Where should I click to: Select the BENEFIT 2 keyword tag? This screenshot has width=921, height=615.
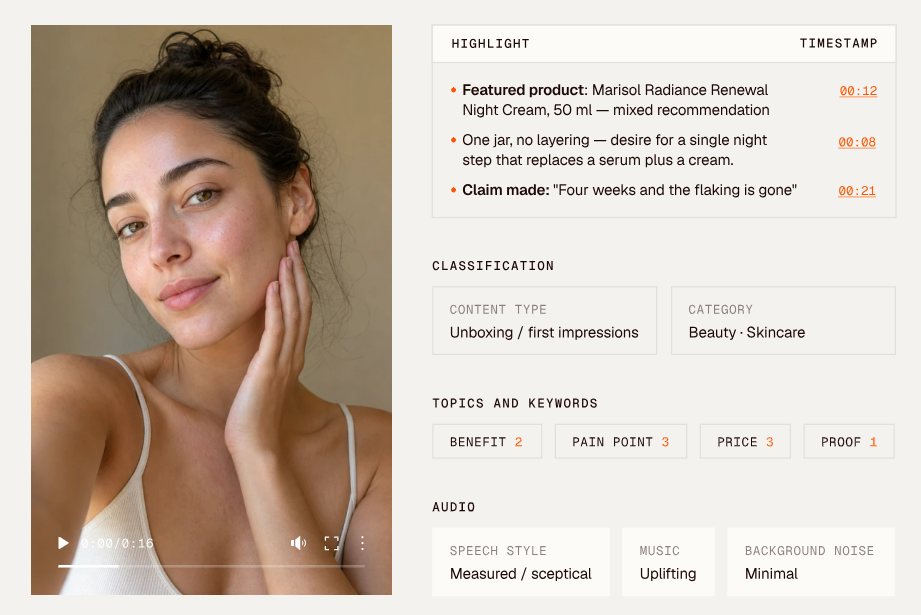(x=487, y=442)
